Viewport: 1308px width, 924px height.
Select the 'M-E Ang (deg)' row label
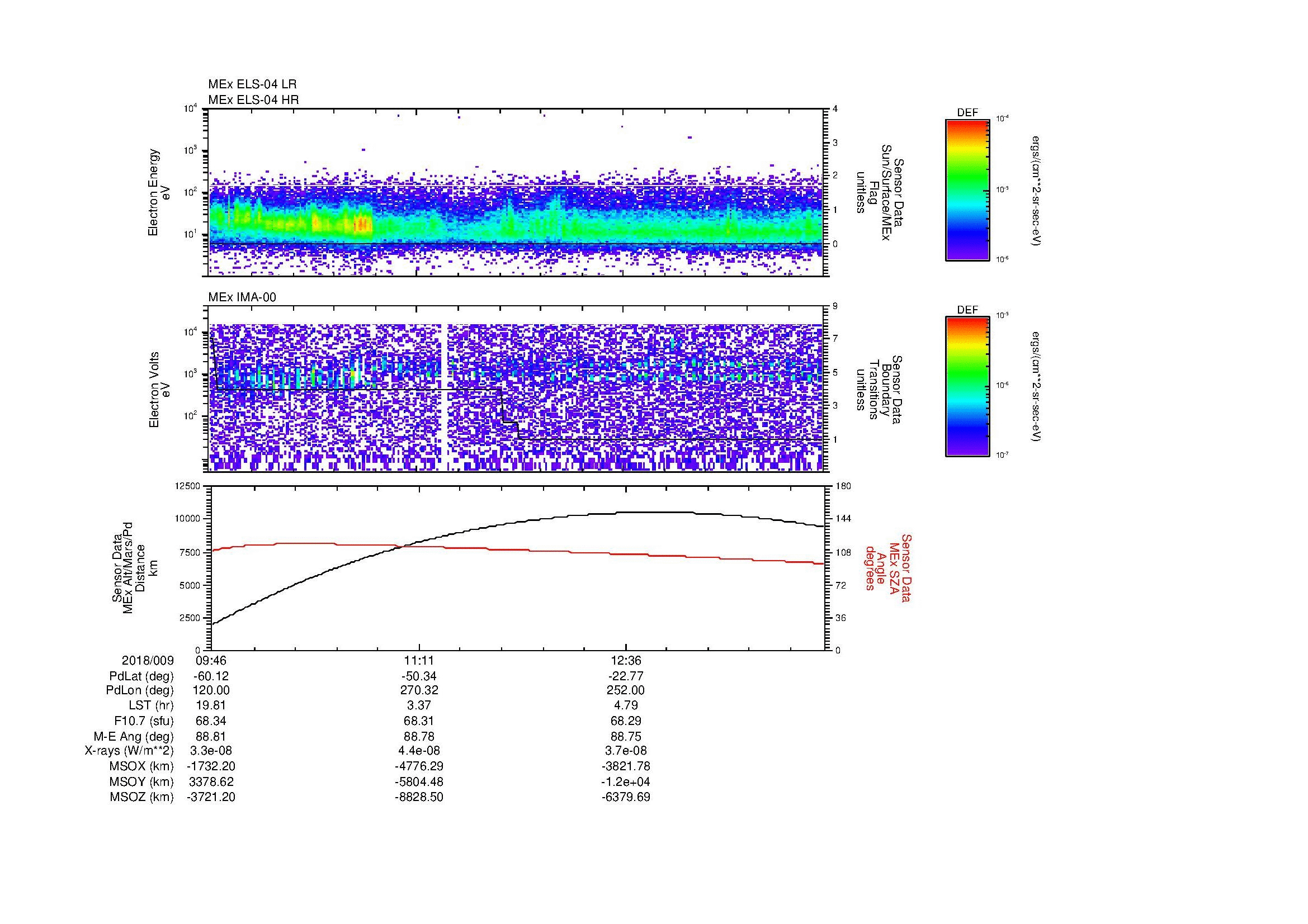tap(133, 737)
